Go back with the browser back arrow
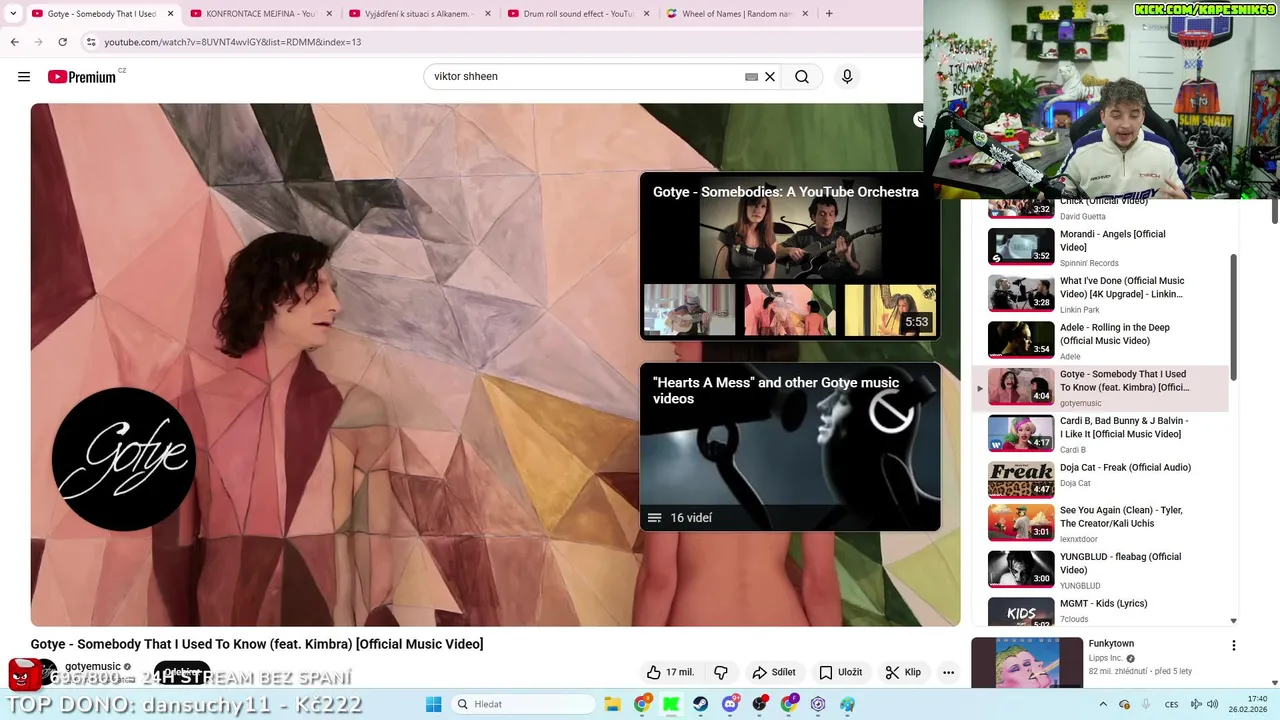 pos(14,42)
